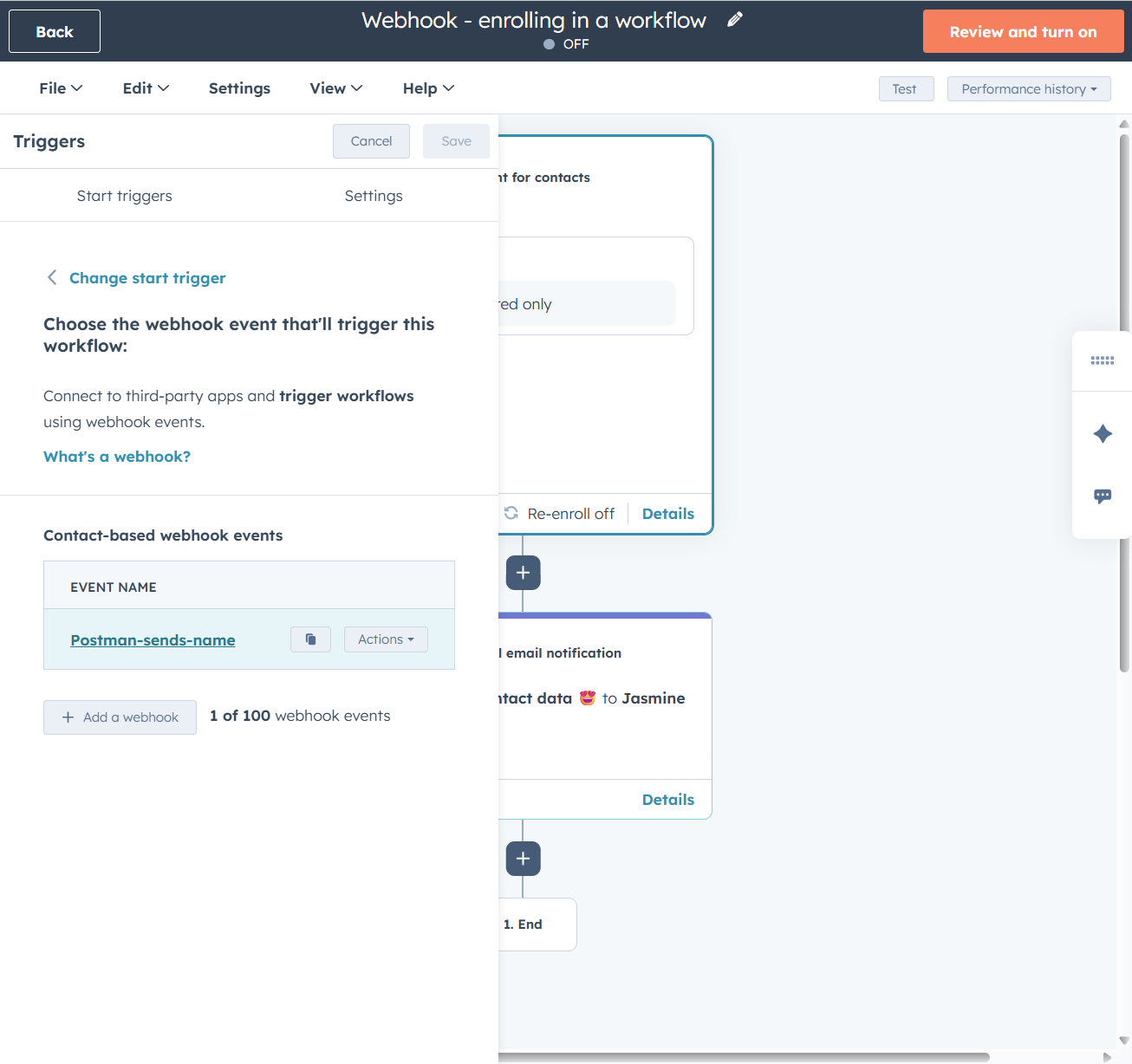Open the Help menu
1132x1064 pixels.
tap(427, 88)
